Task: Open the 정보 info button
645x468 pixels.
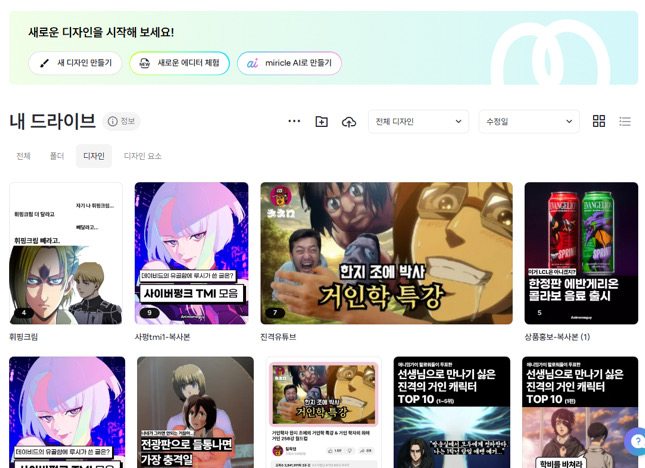Action: (121, 121)
